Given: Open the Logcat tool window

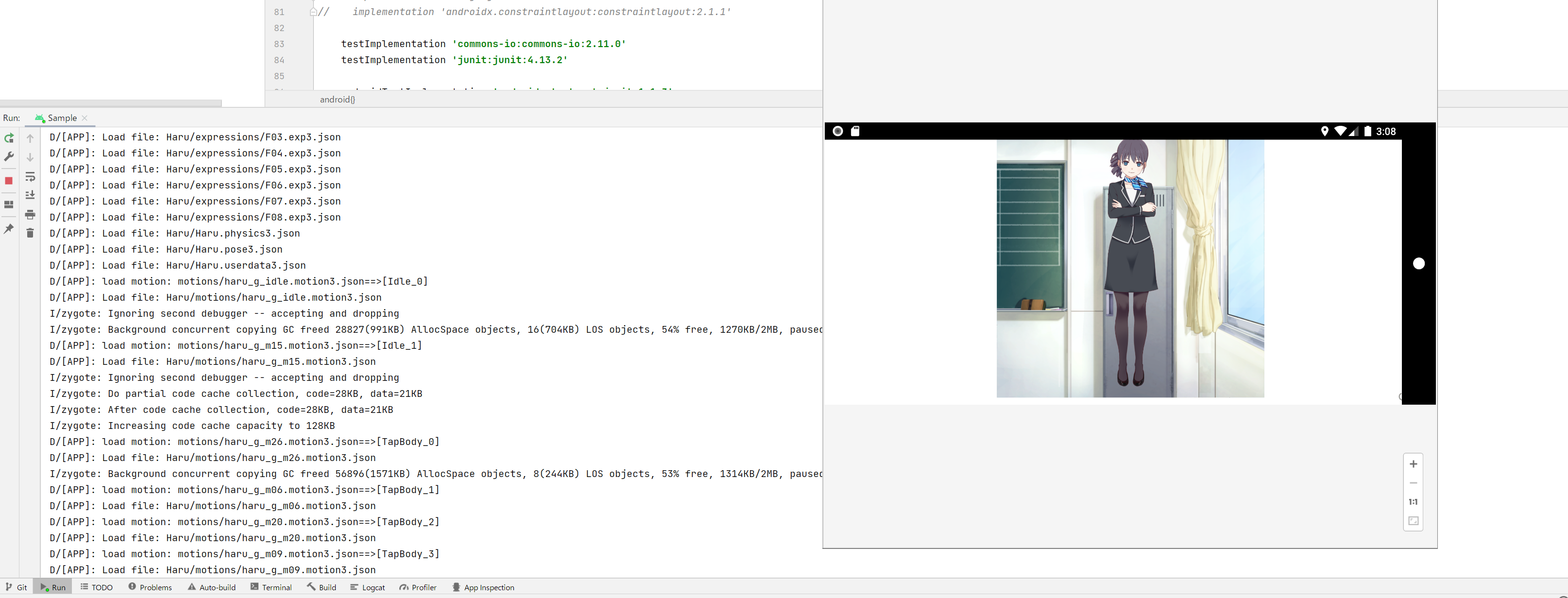Looking at the screenshot, I should point(367,587).
